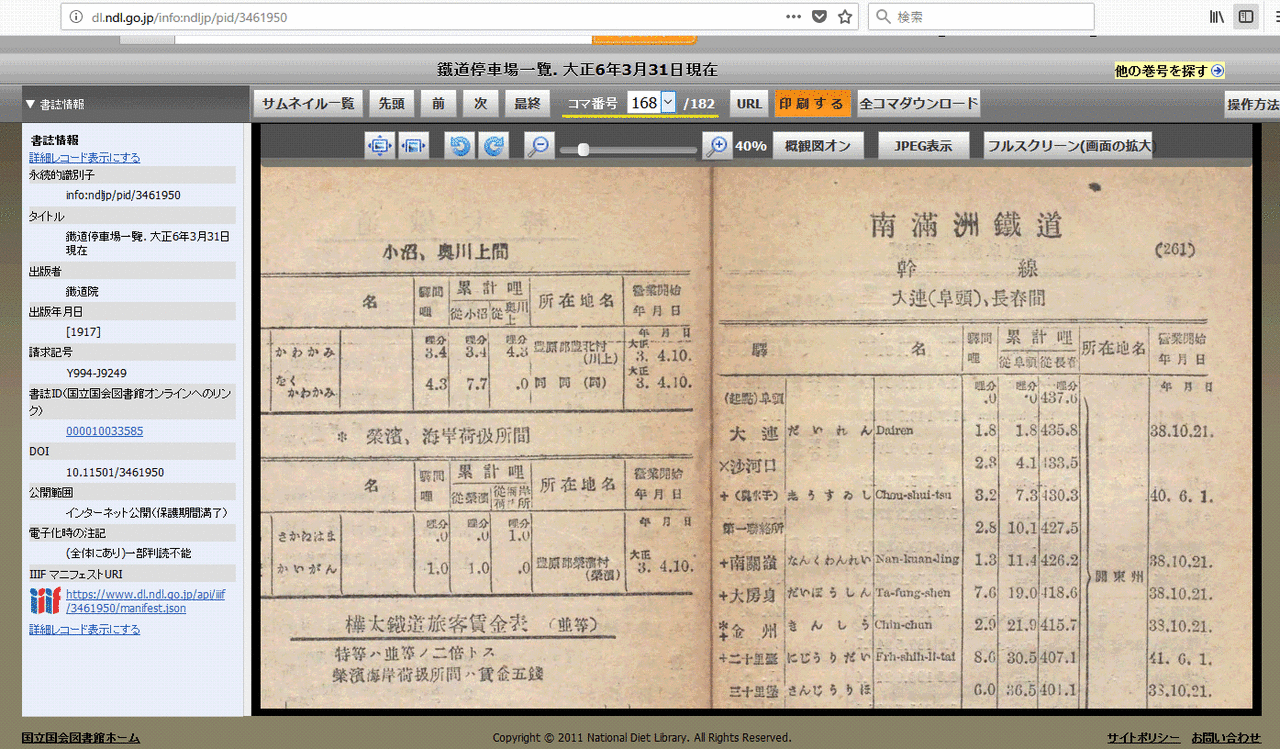Screen dimensions: 1280x749
Task: Zoom out with the minus magnifier
Action: point(539,146)
